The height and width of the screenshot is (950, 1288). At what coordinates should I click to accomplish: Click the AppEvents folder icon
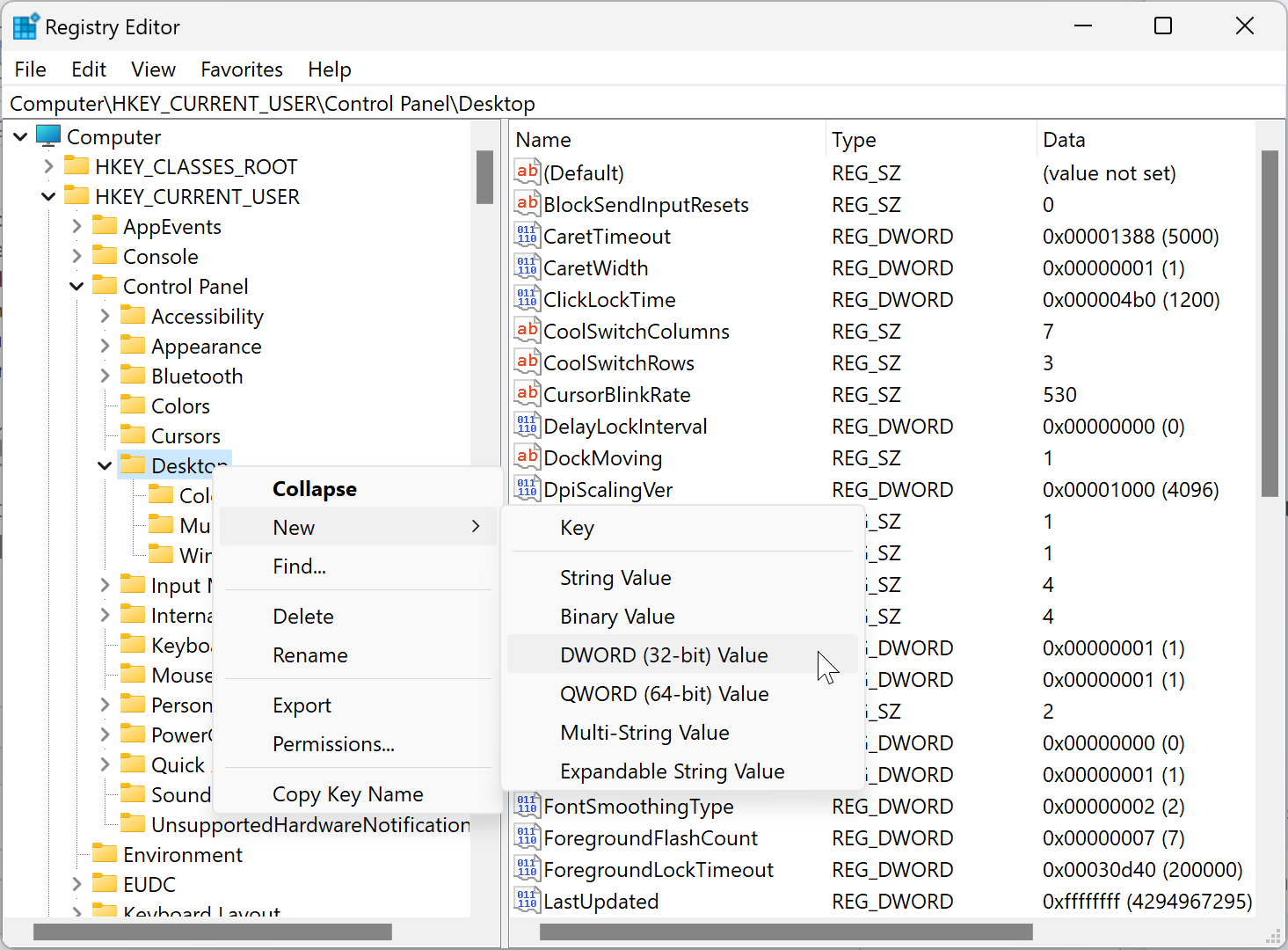point(105,226)
